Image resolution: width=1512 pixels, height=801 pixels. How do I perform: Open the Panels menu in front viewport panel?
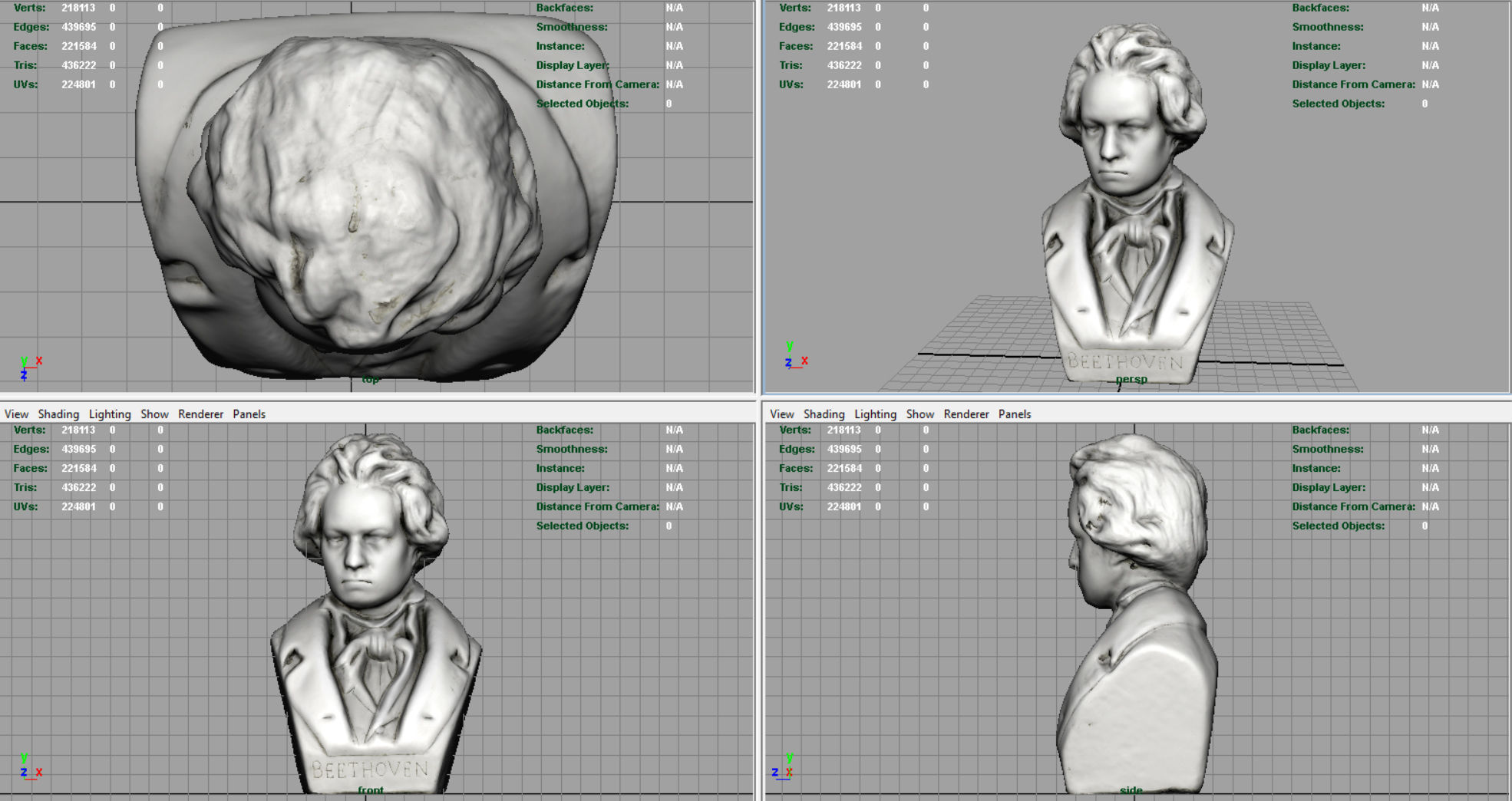[x=249, y=414]
